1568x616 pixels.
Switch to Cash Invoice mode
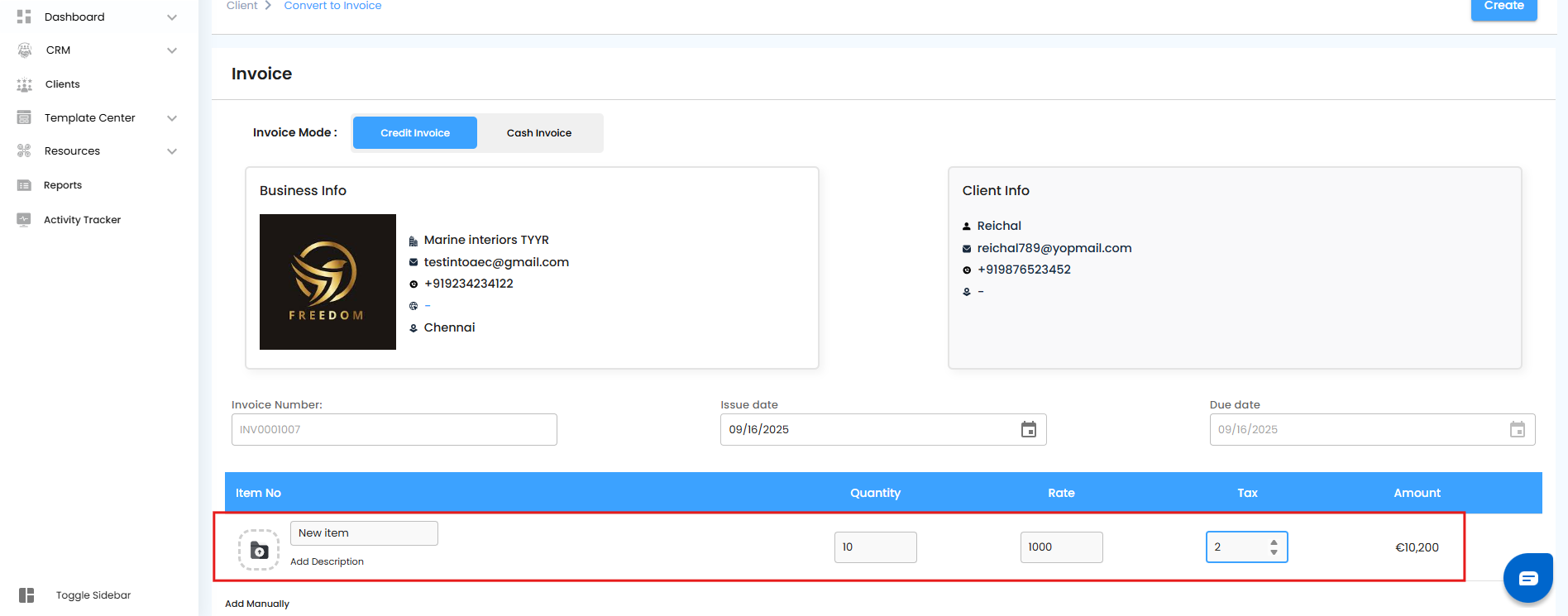pos(539,133)
